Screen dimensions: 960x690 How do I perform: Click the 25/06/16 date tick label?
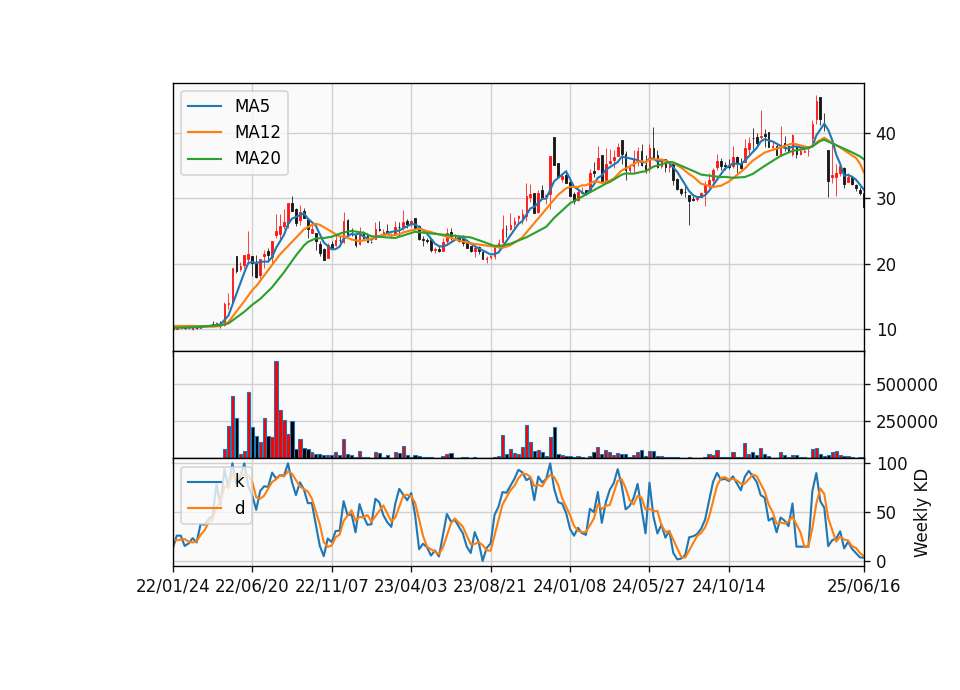click(864, 586)
